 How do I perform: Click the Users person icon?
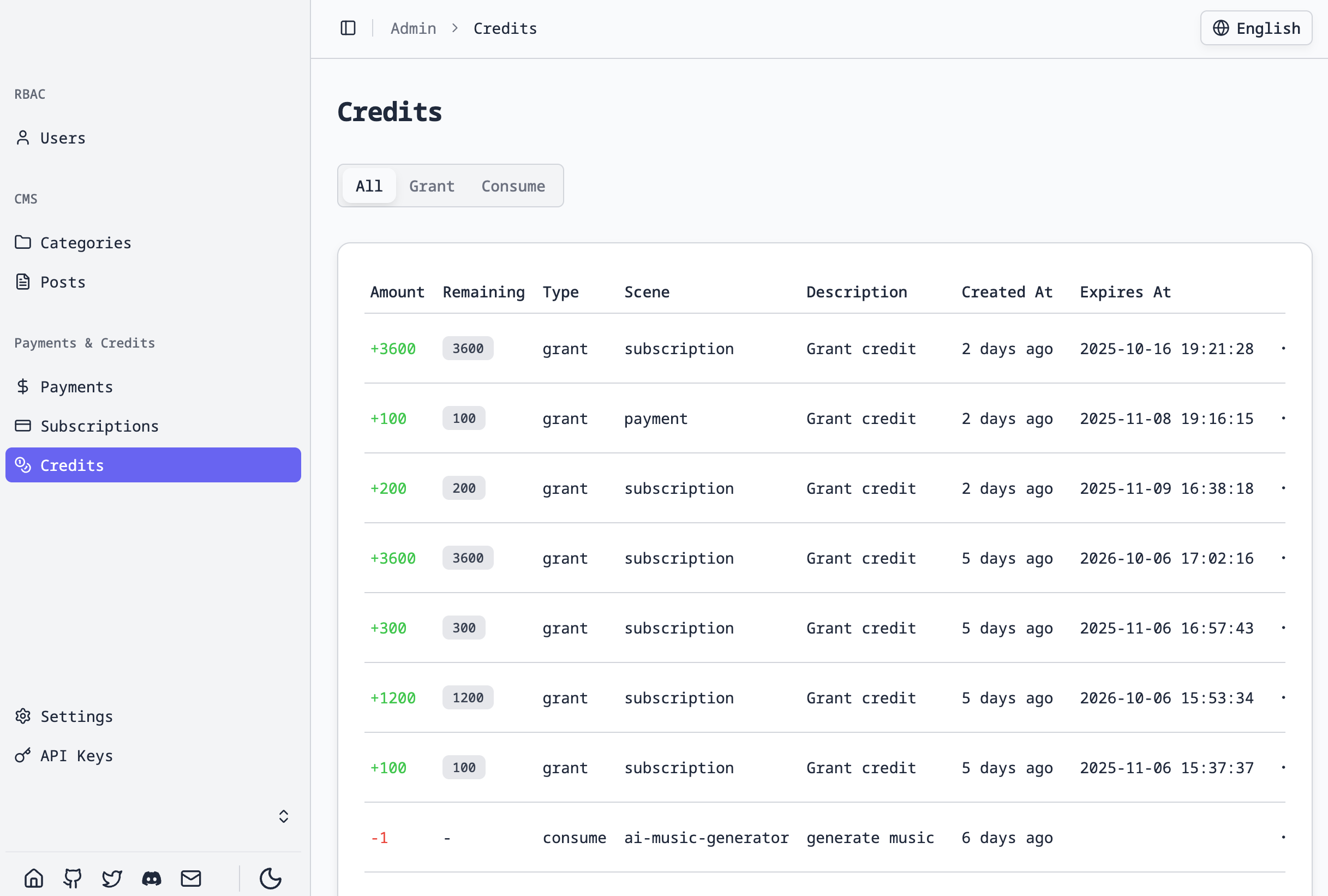(23, 138)
